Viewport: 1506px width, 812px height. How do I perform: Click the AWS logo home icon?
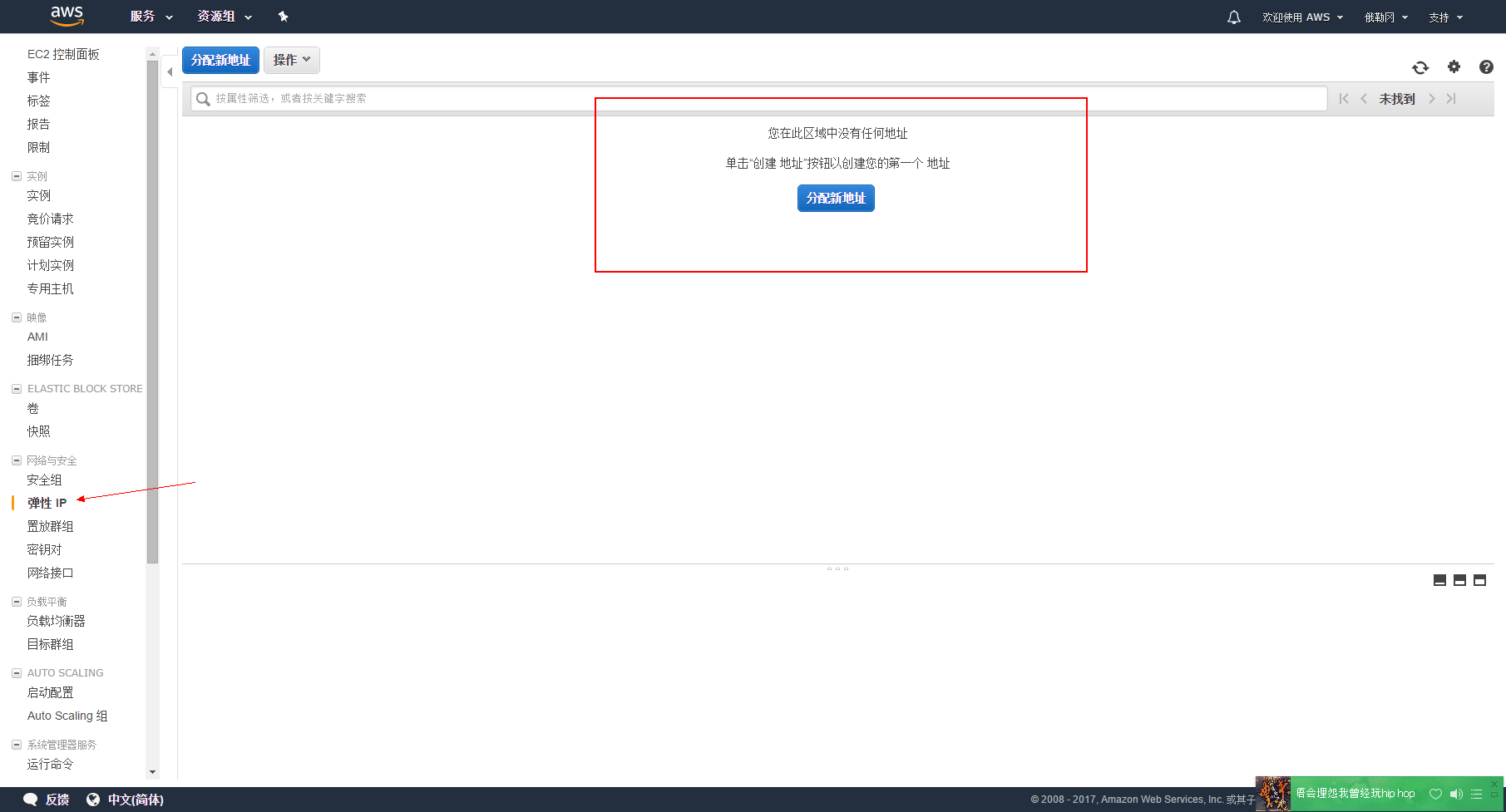coord(67,16)
